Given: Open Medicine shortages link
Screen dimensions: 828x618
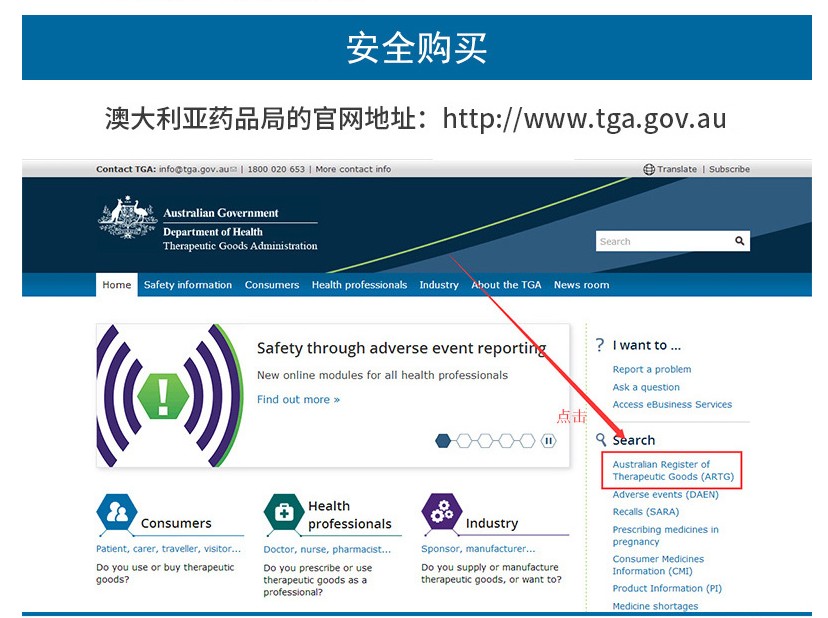Looking at the screenshot, I should tap(655, 606).
